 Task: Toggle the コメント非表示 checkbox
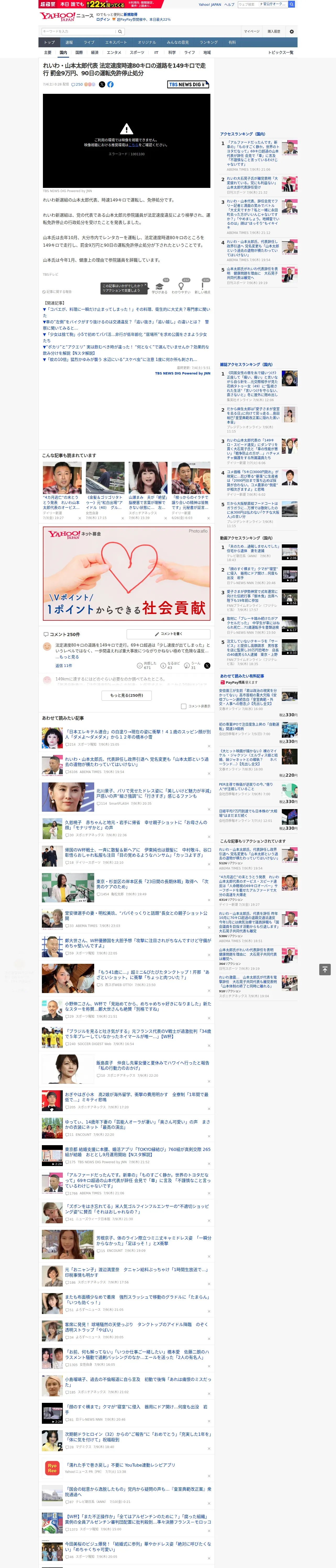[x=183, y=706]
